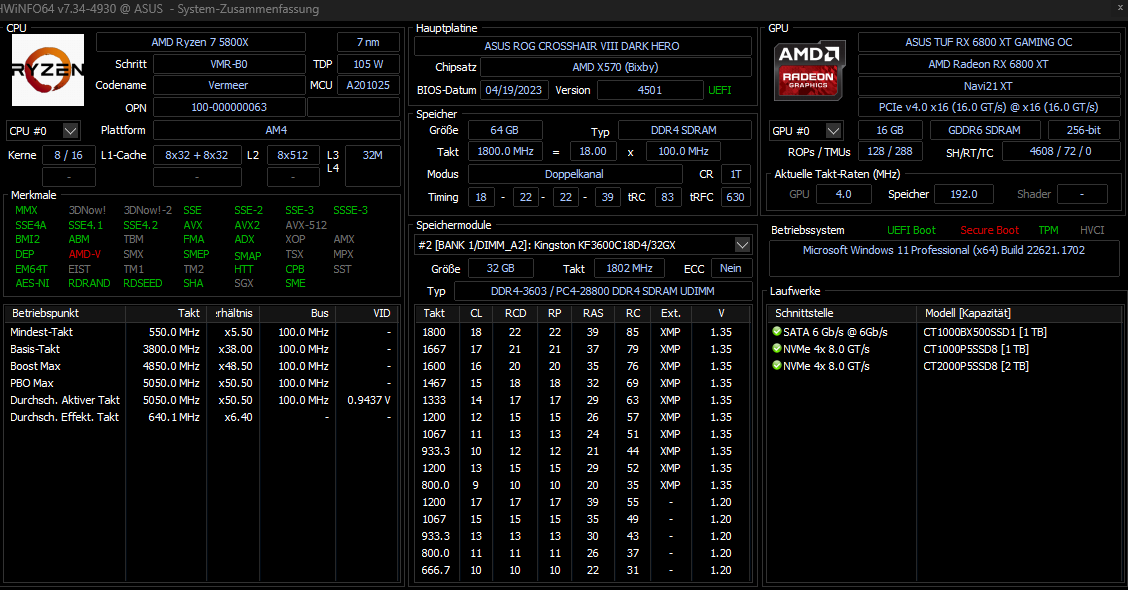The height and width of the screenshot is (590, 1128).
Task: Open the CPU #0 selector dropdown
Action: pyautogui.click(x=70, y=131)
